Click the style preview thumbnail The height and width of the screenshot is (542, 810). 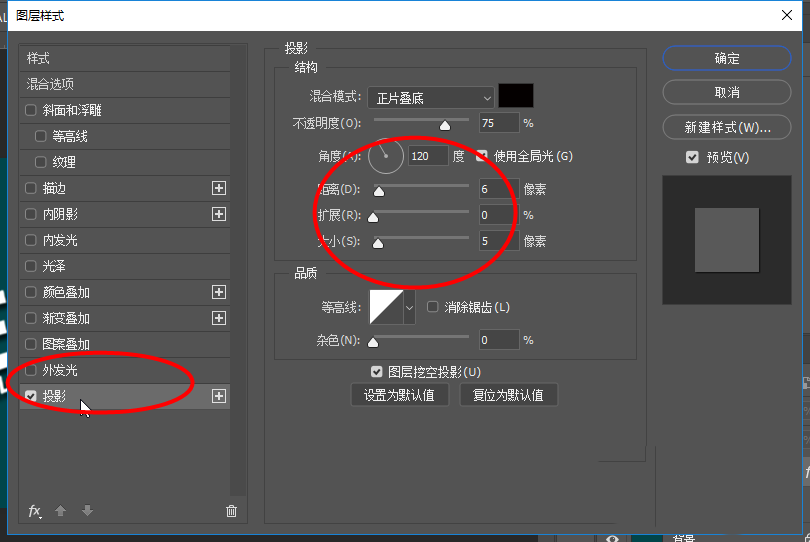[727, 240]
